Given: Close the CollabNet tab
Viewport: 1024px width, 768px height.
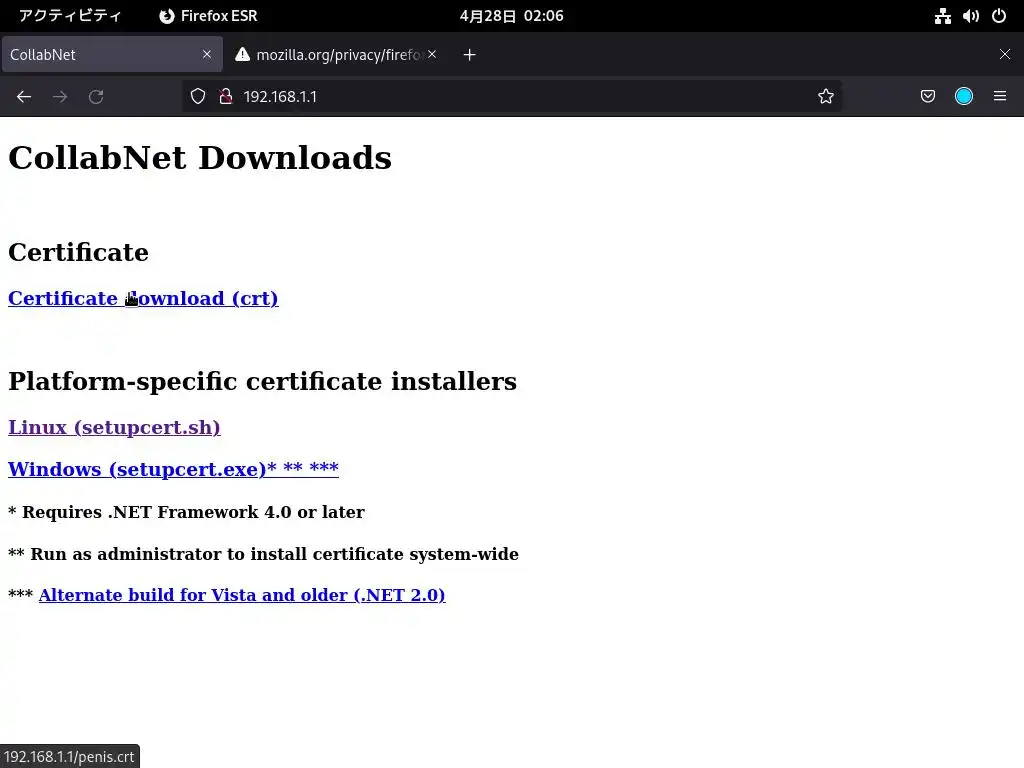Looking at the screenshot, I should point(207,54).
